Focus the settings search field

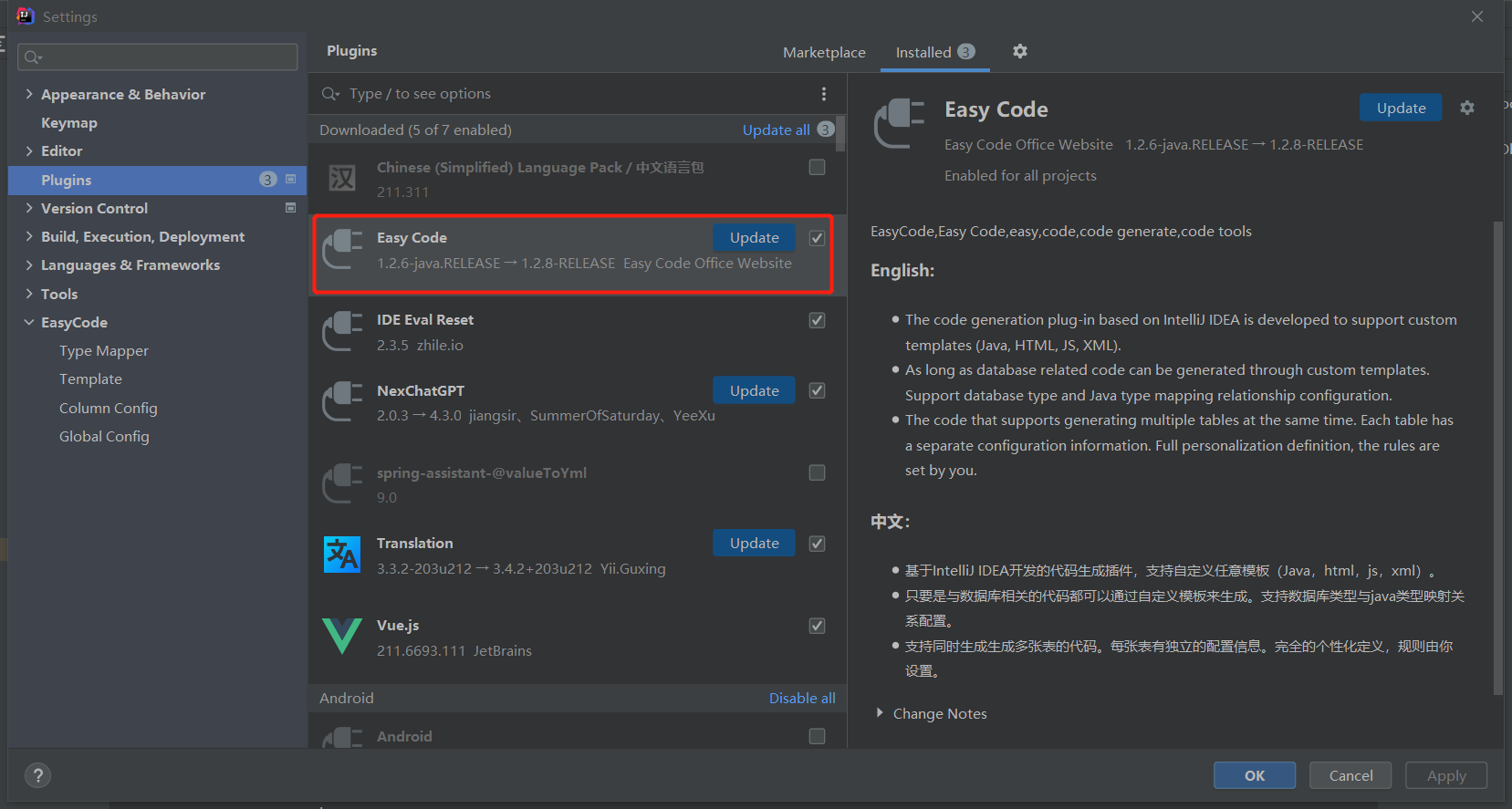click(158, 57)
